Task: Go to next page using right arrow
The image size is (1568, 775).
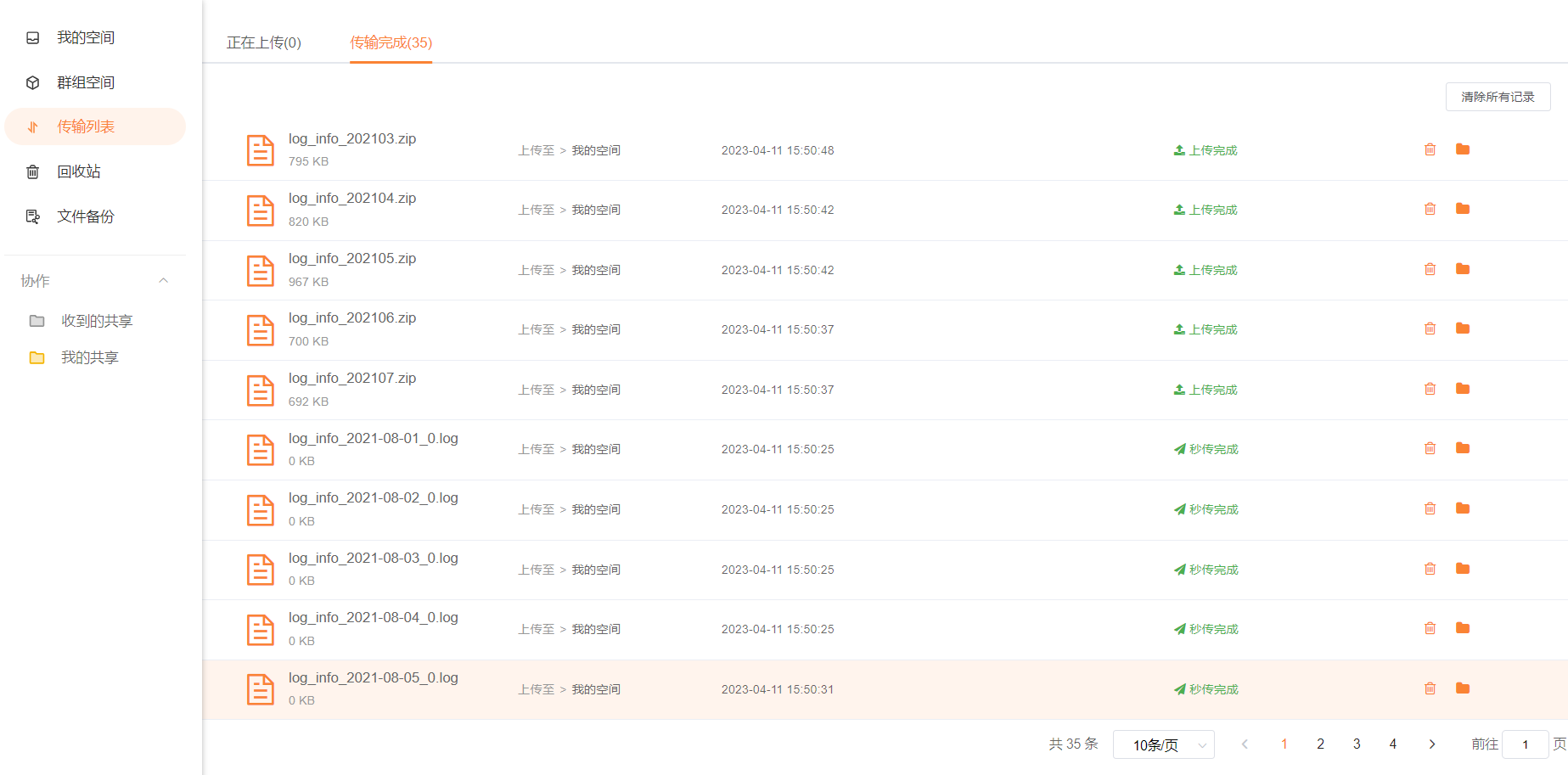Action: (1431, 744)
